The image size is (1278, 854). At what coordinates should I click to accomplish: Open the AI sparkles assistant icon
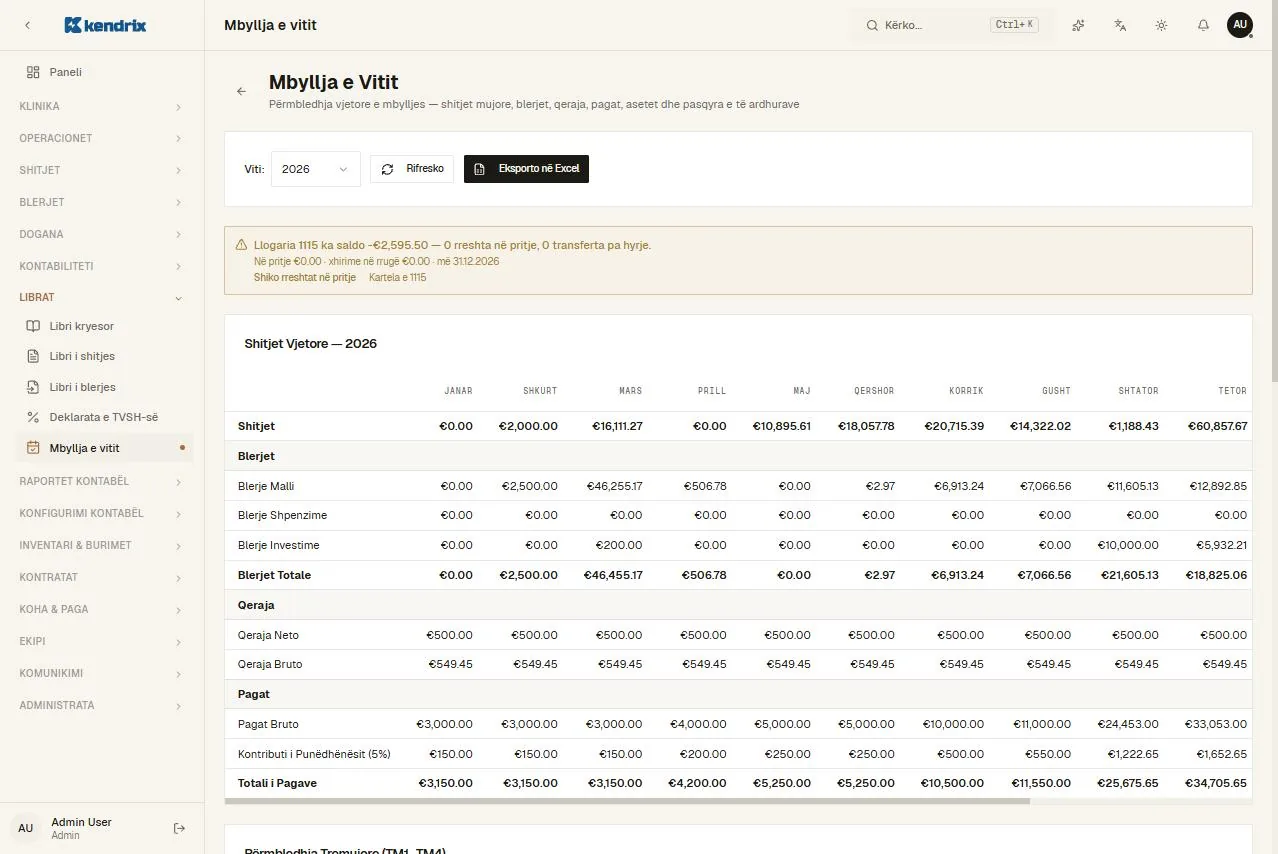(1078, 25)
